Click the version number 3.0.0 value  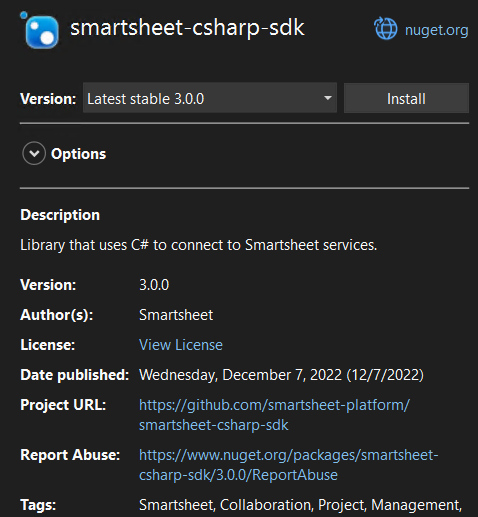154,285
